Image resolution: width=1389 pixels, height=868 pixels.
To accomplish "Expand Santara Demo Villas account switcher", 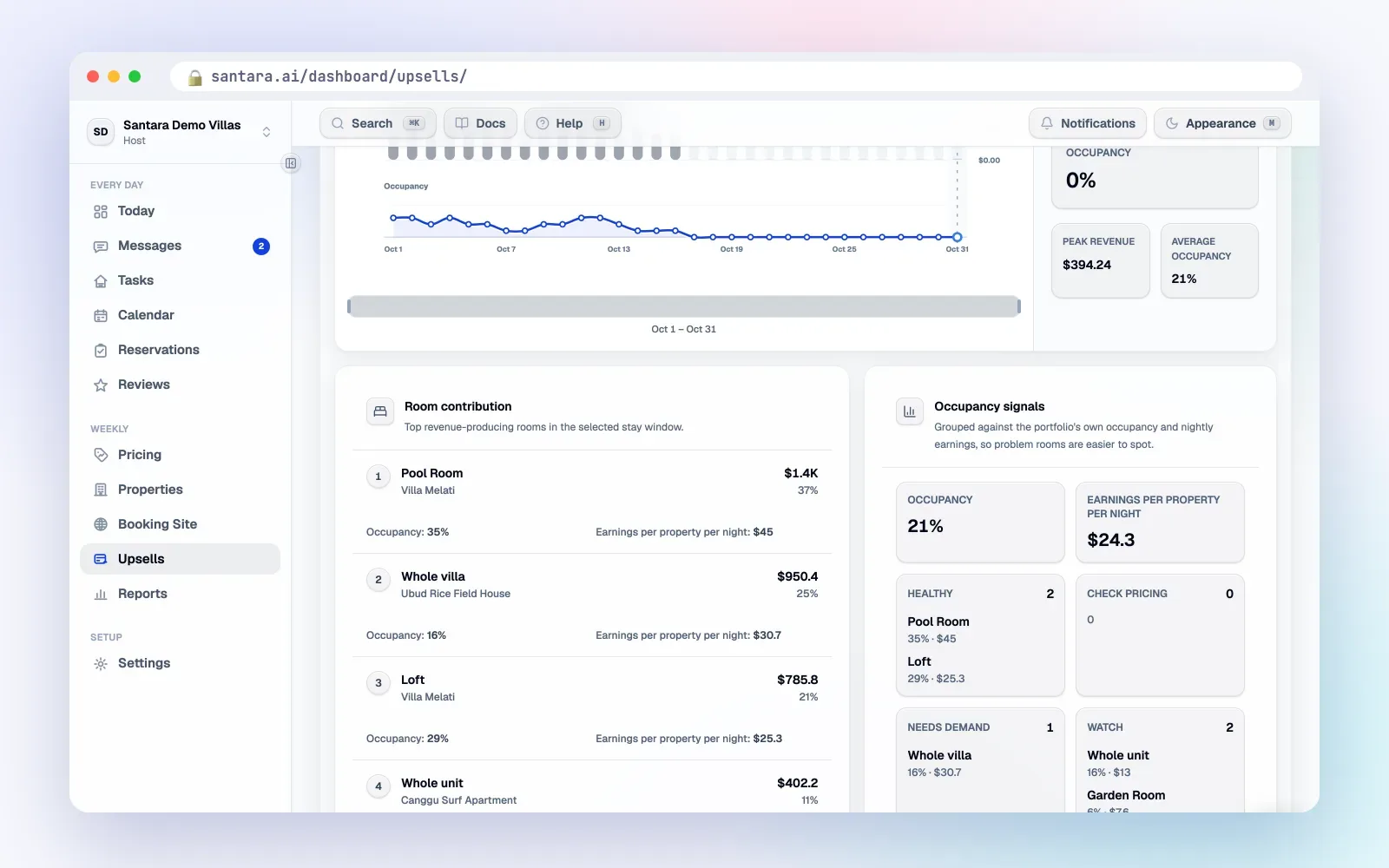I will coord(181,132).
